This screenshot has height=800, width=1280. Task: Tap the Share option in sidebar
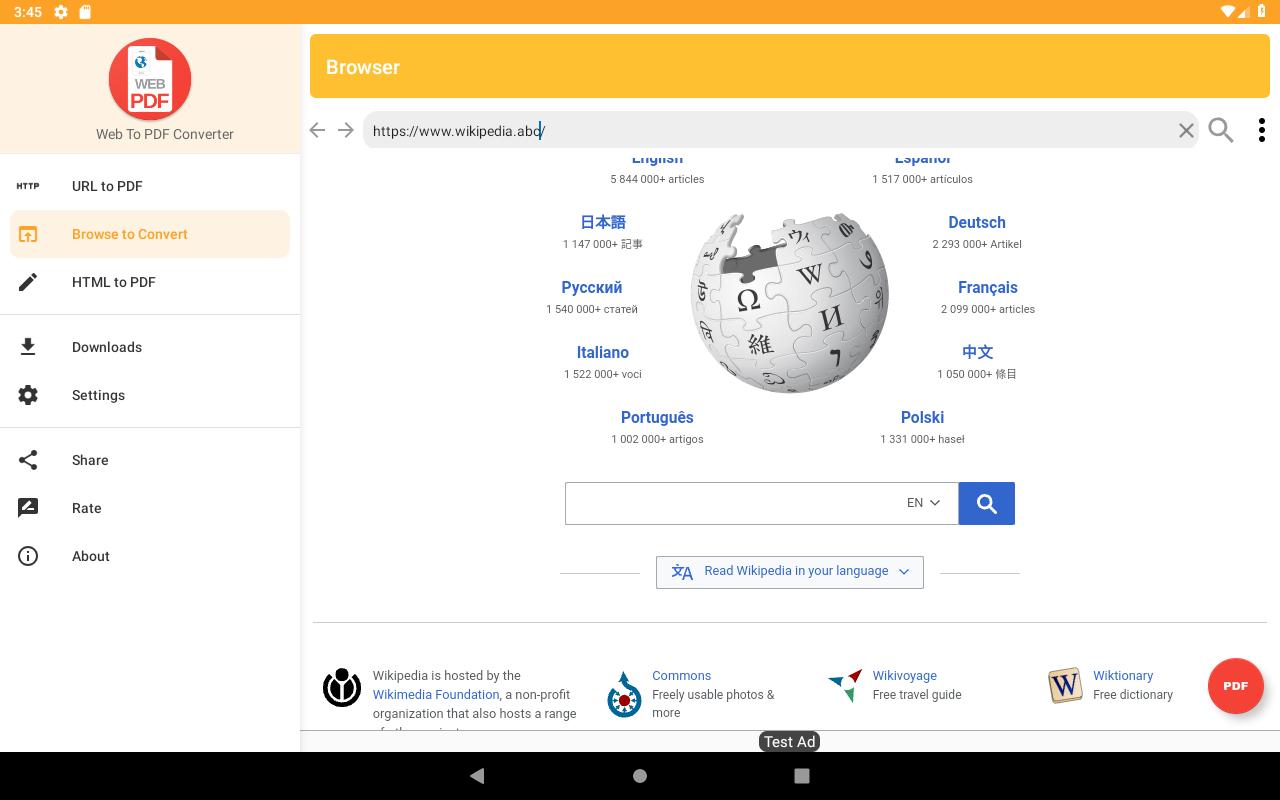coord(90,460)
